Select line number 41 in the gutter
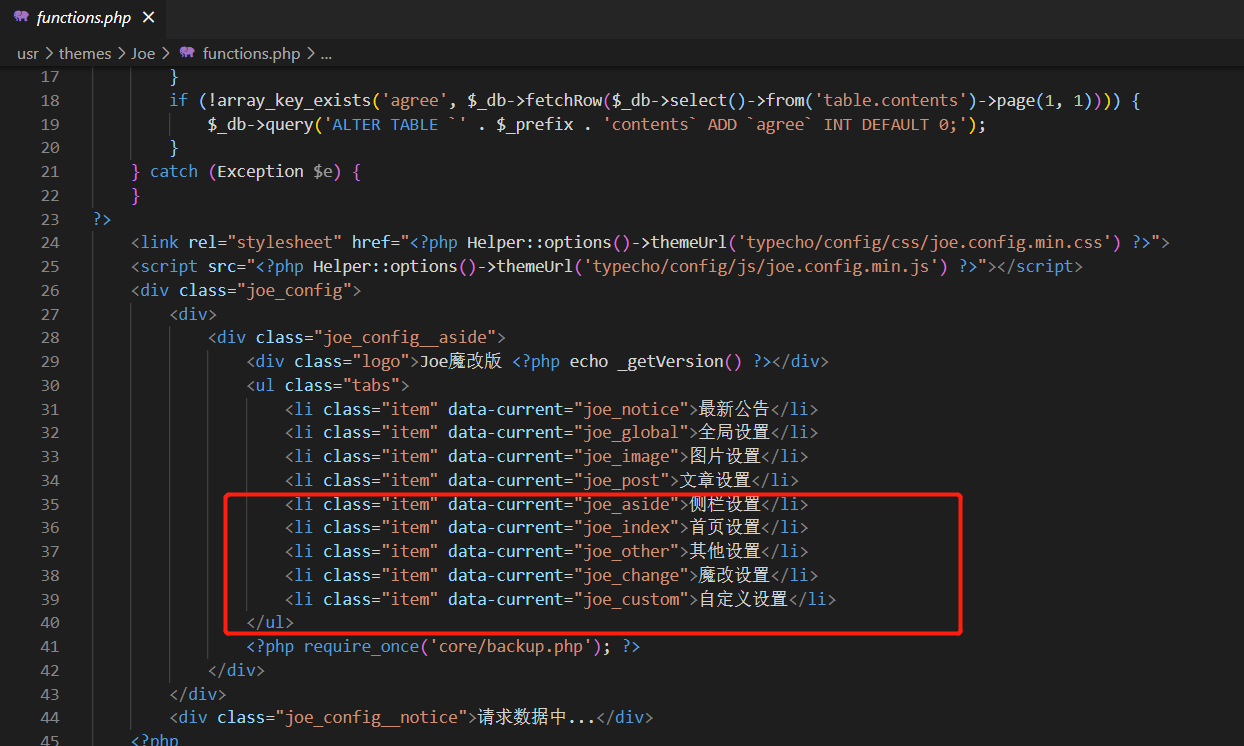 click(49, 647)
